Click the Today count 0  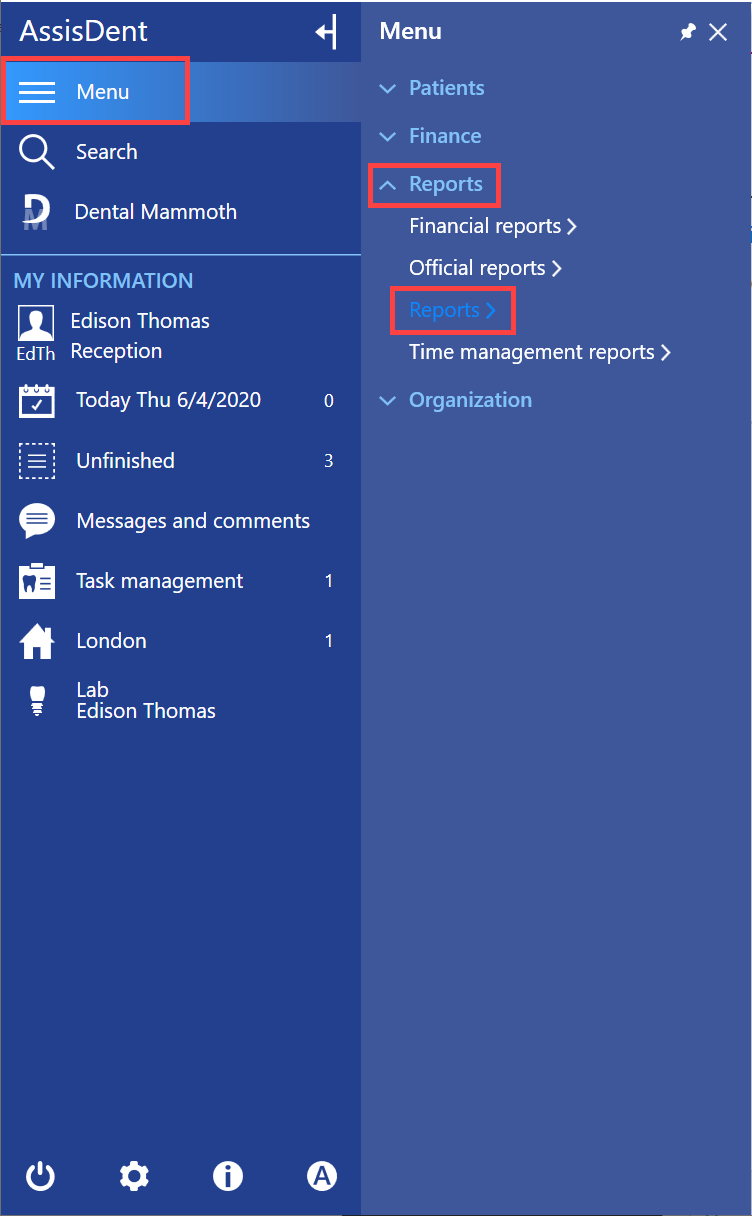(329, 401)
